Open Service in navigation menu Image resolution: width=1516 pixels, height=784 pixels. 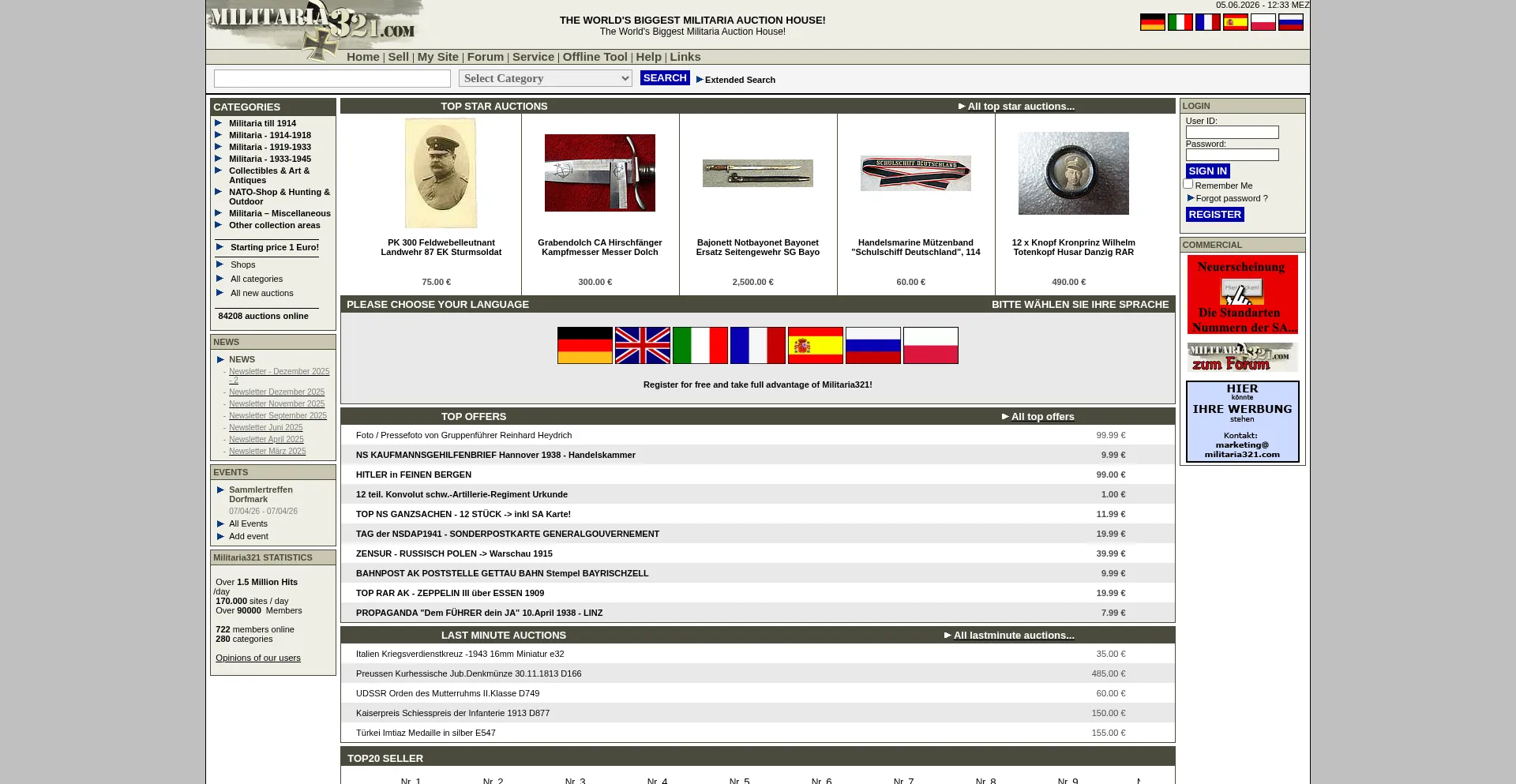533,57
